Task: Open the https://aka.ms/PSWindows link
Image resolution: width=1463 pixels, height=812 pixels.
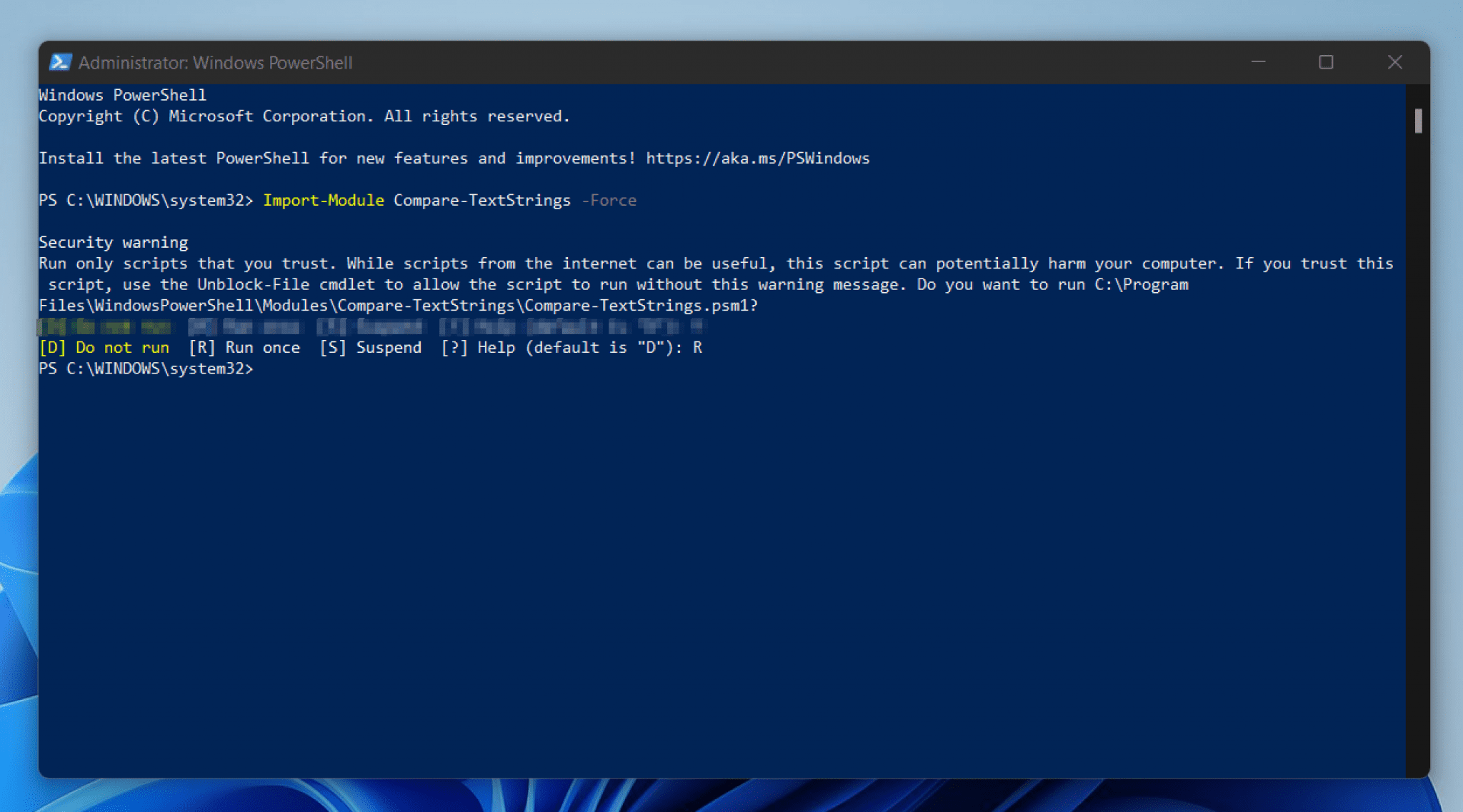Action: point(758,158)
